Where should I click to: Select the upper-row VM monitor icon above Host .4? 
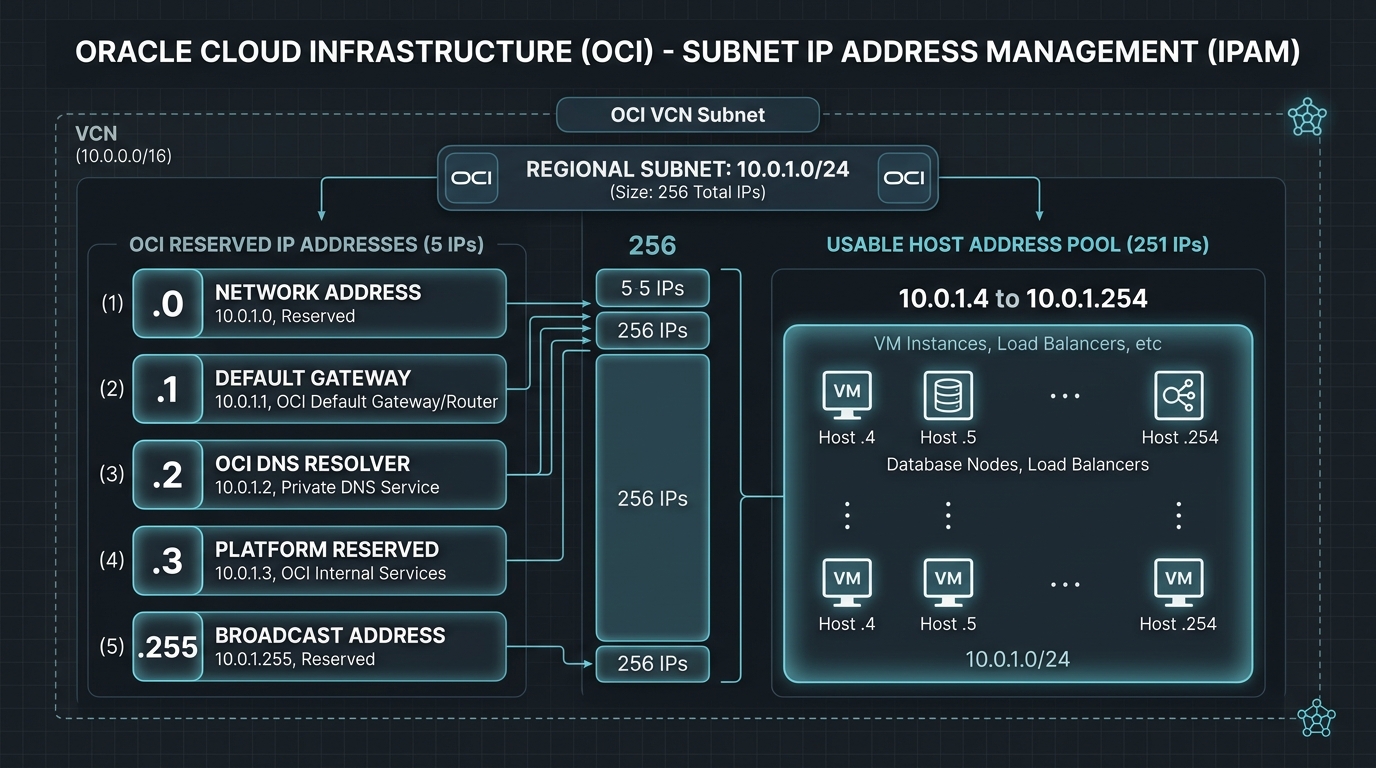tap(847, 396)
